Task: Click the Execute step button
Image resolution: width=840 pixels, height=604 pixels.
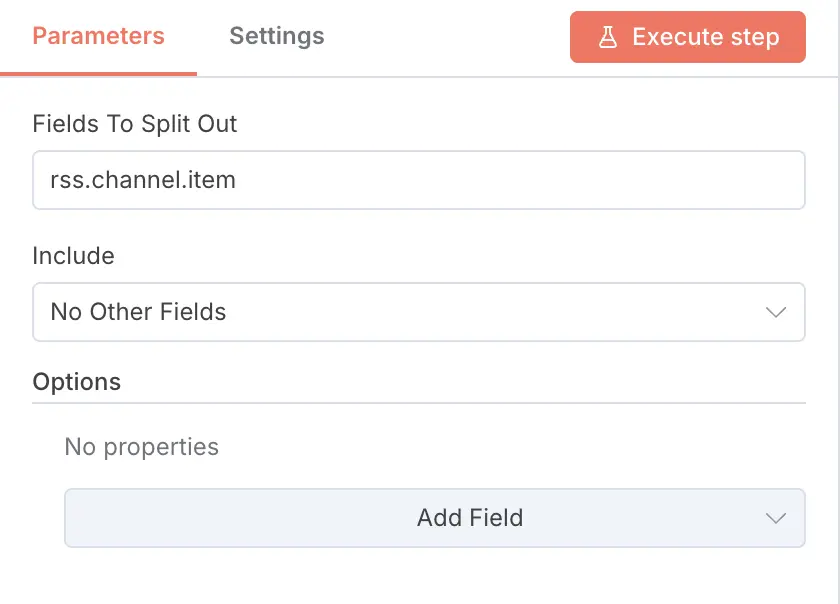Action: (687, 37)
